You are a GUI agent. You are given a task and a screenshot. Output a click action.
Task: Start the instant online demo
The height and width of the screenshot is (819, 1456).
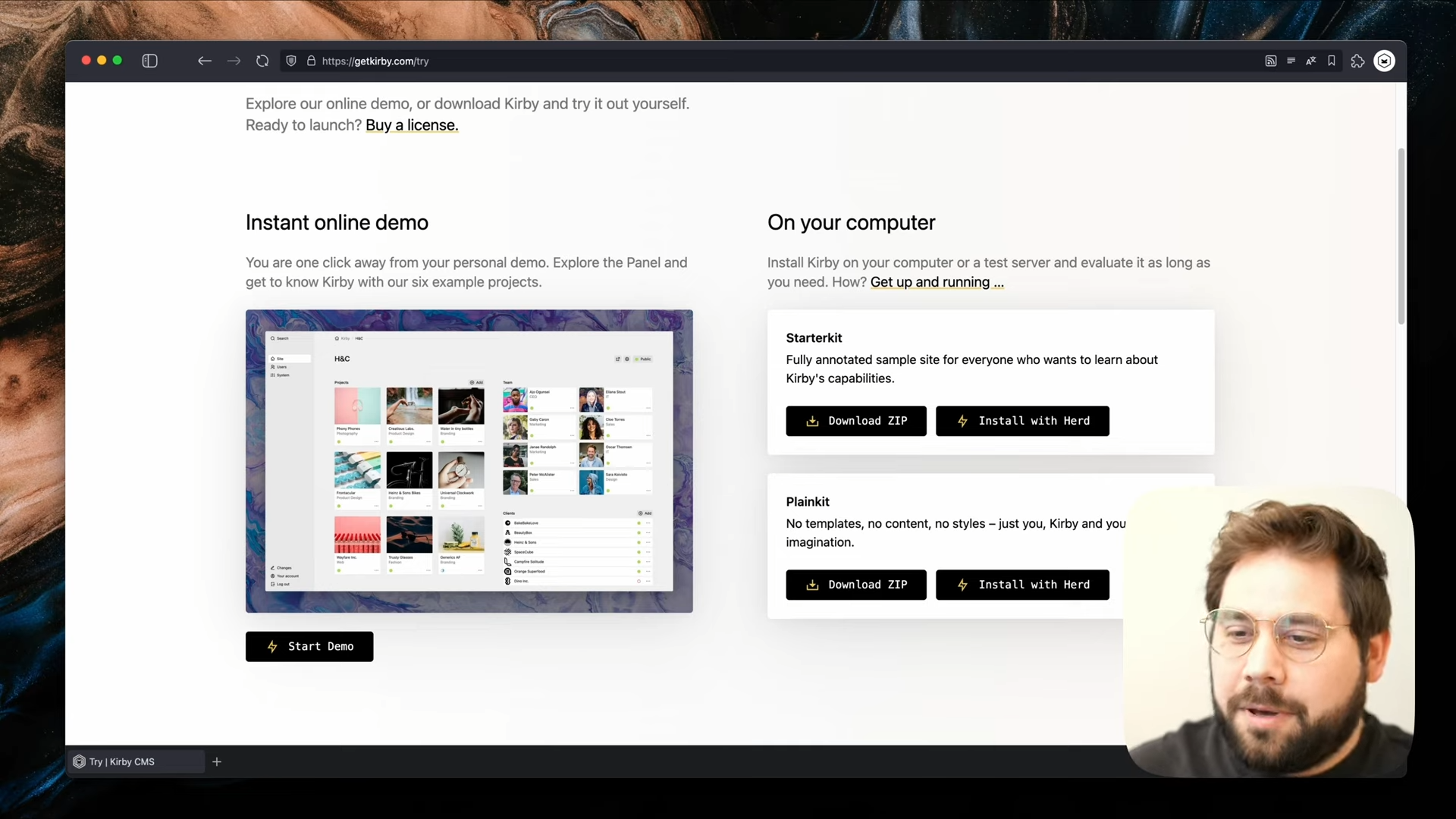(309, 646)
